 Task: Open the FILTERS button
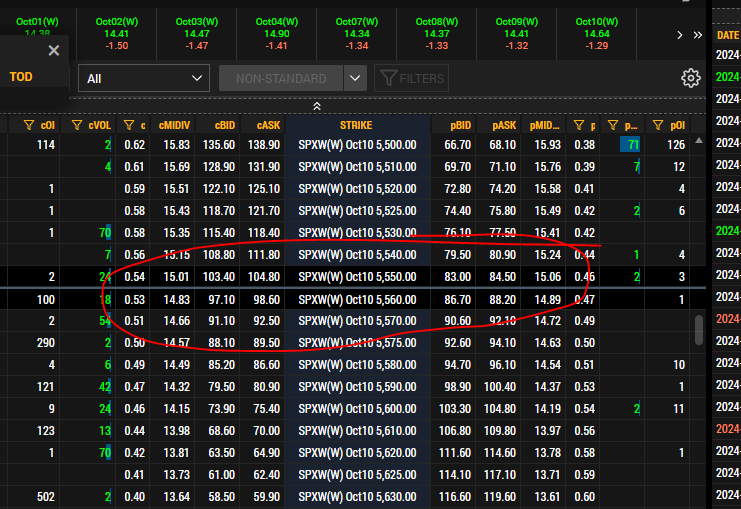(x=412, y=78)
